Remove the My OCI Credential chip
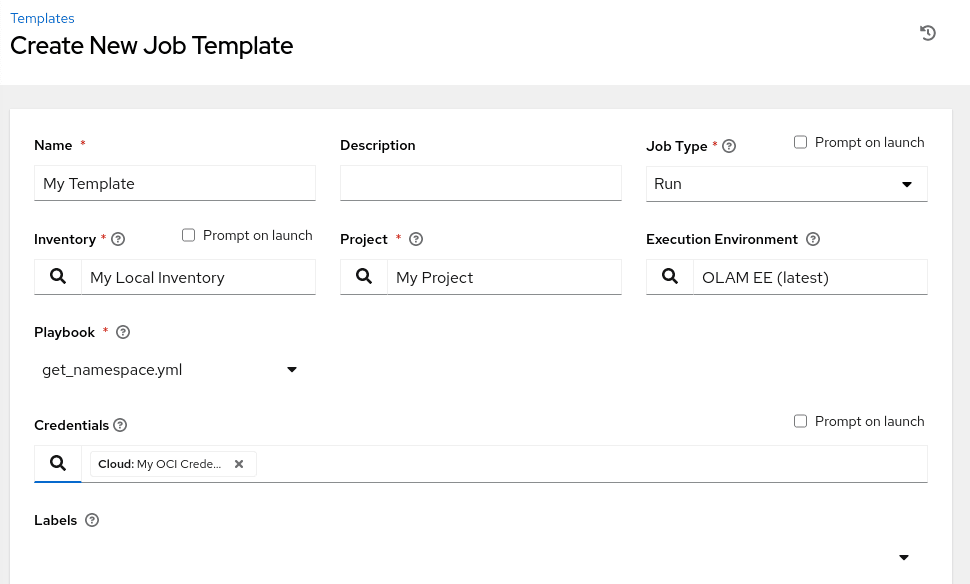Image resolution: width=970 pixels, height=584 pixels. [239, 464]
